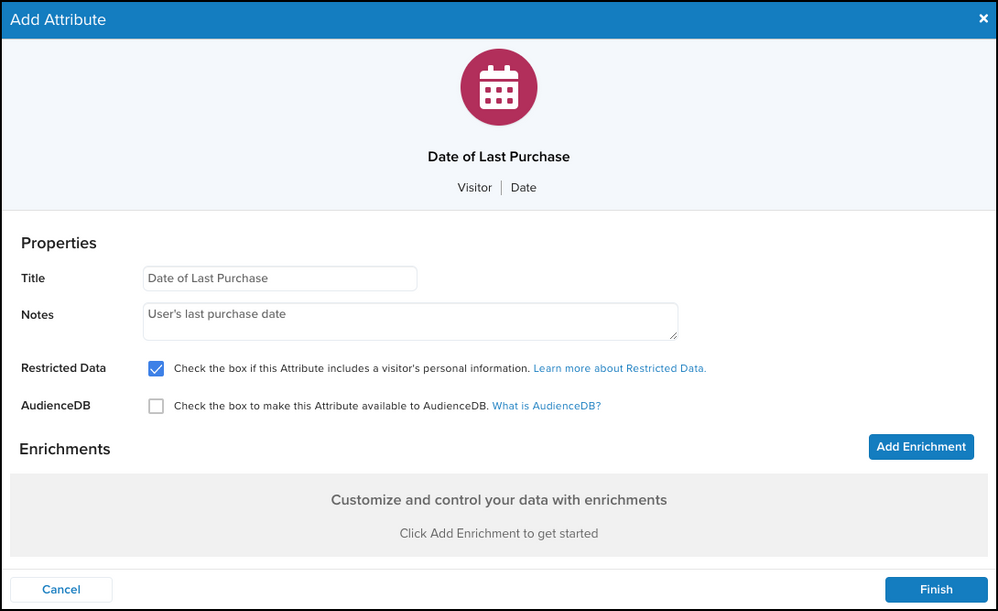
Task: Click the Date of Last Purchase heading
Action: 498,157
